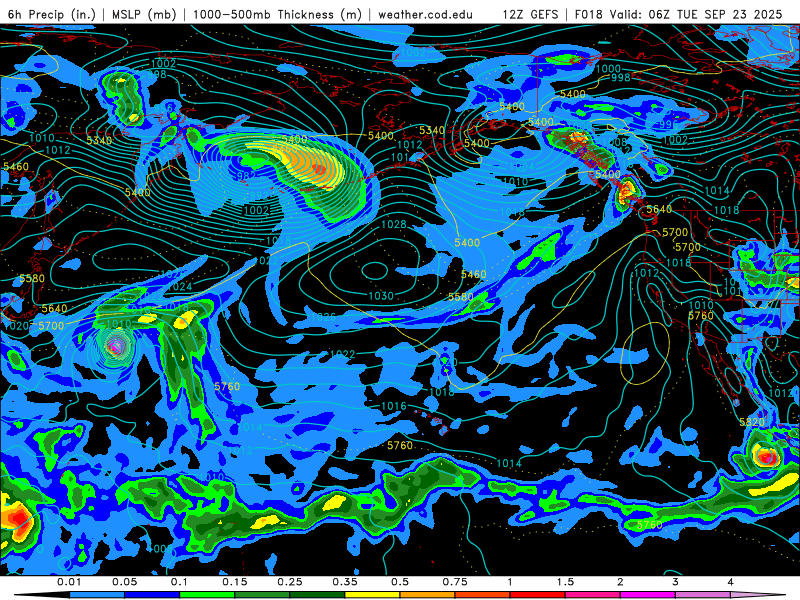The height and width of the screenshot is (600, 800).
Task: Click the light violet 3–4 legend swatch
Action: pos(703,595)
